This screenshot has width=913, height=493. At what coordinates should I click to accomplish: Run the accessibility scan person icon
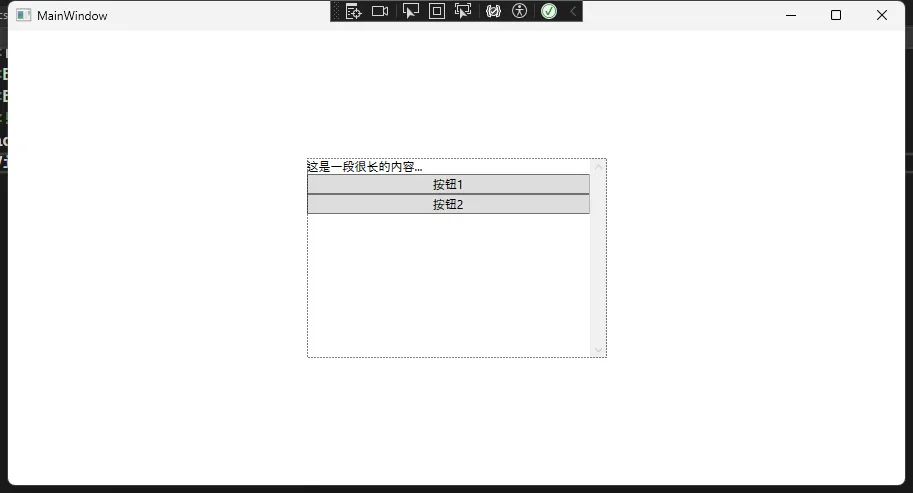click(x=519, y=11)
